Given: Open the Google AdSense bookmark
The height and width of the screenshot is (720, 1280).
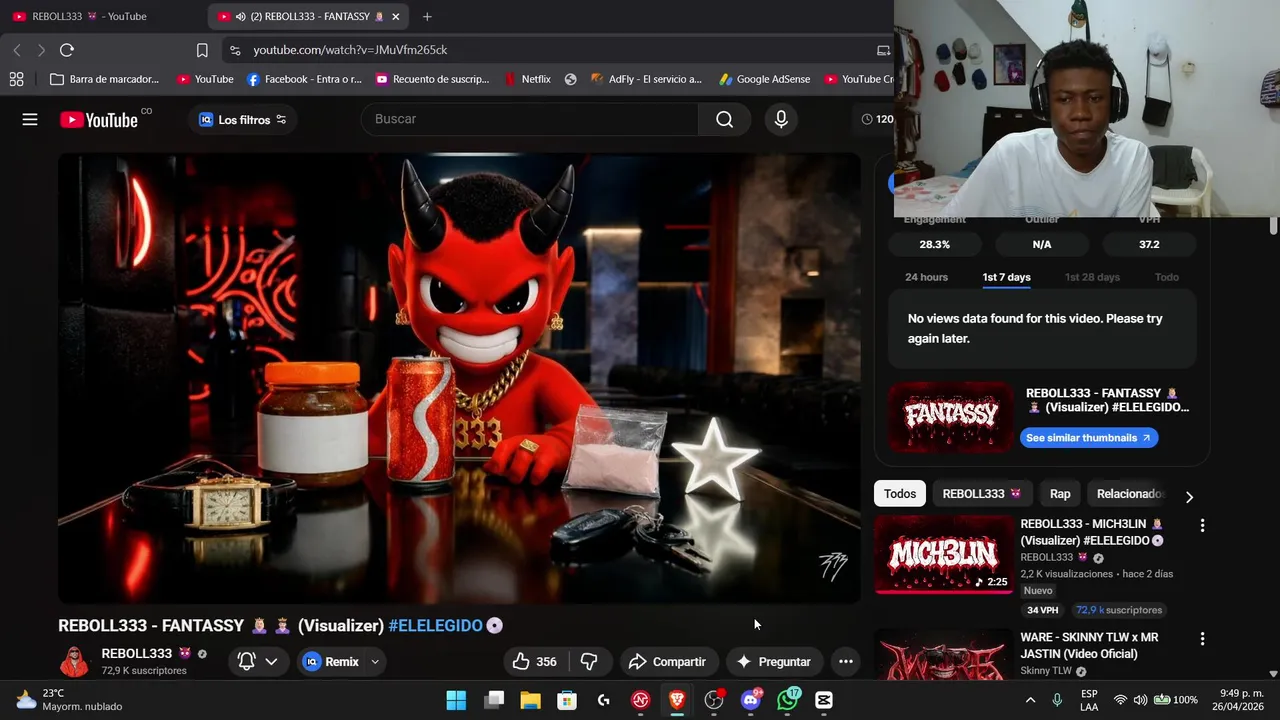Looking at the screenshot, I should [764, 79].
